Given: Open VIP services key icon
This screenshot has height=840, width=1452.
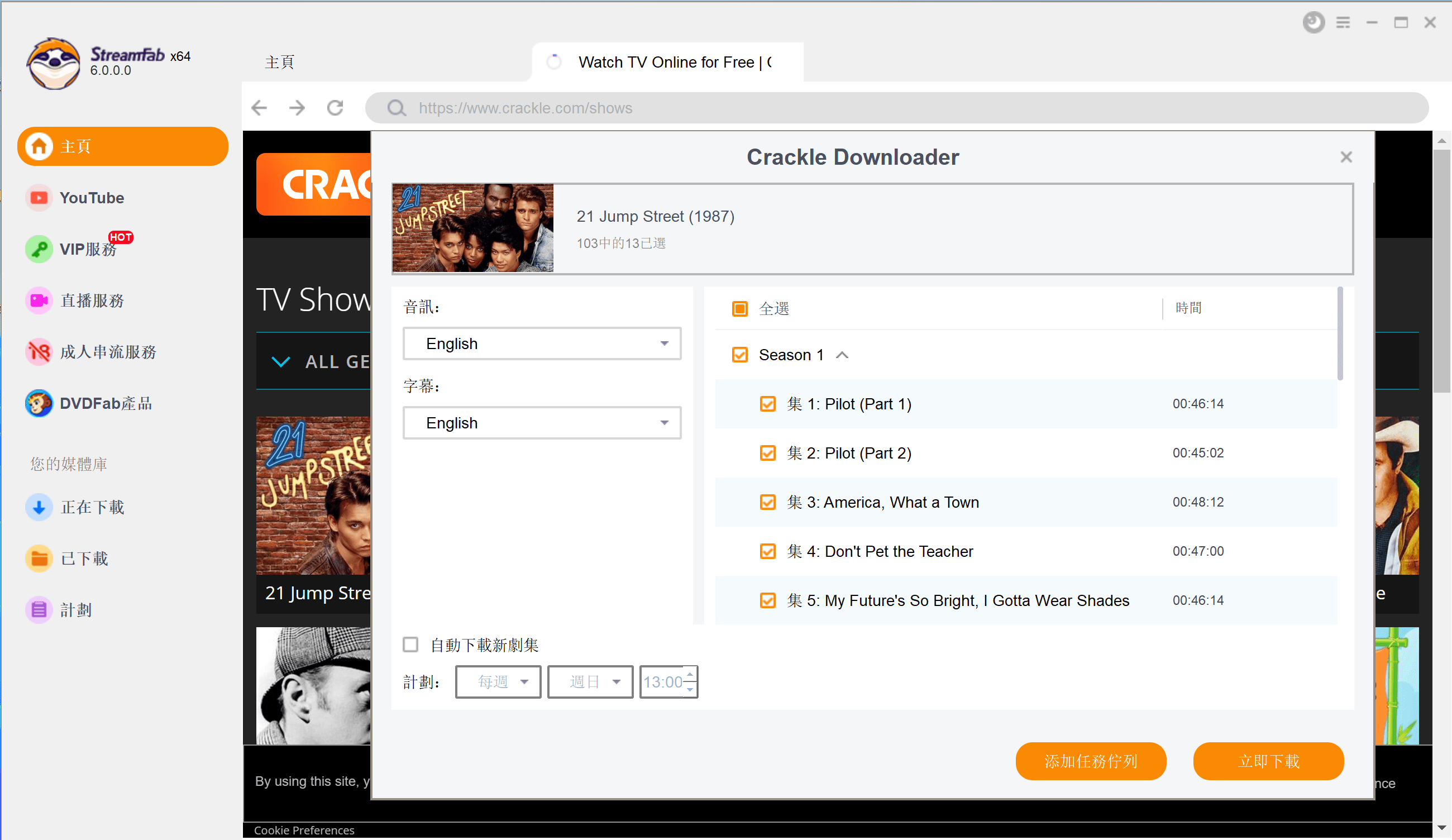Looking at the screenshot, I should tap(39, 249).
